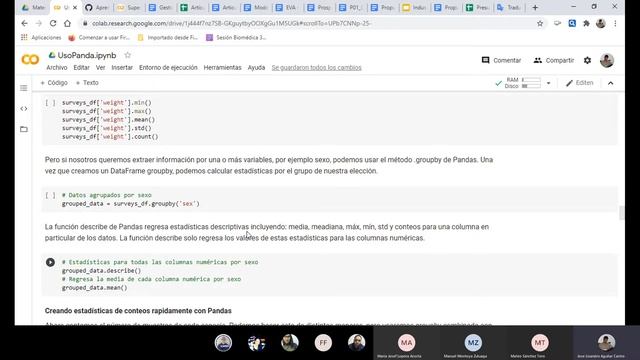Select participant FF avatar
Viewport: 640px width, 360px height.
tap(323, 343)
